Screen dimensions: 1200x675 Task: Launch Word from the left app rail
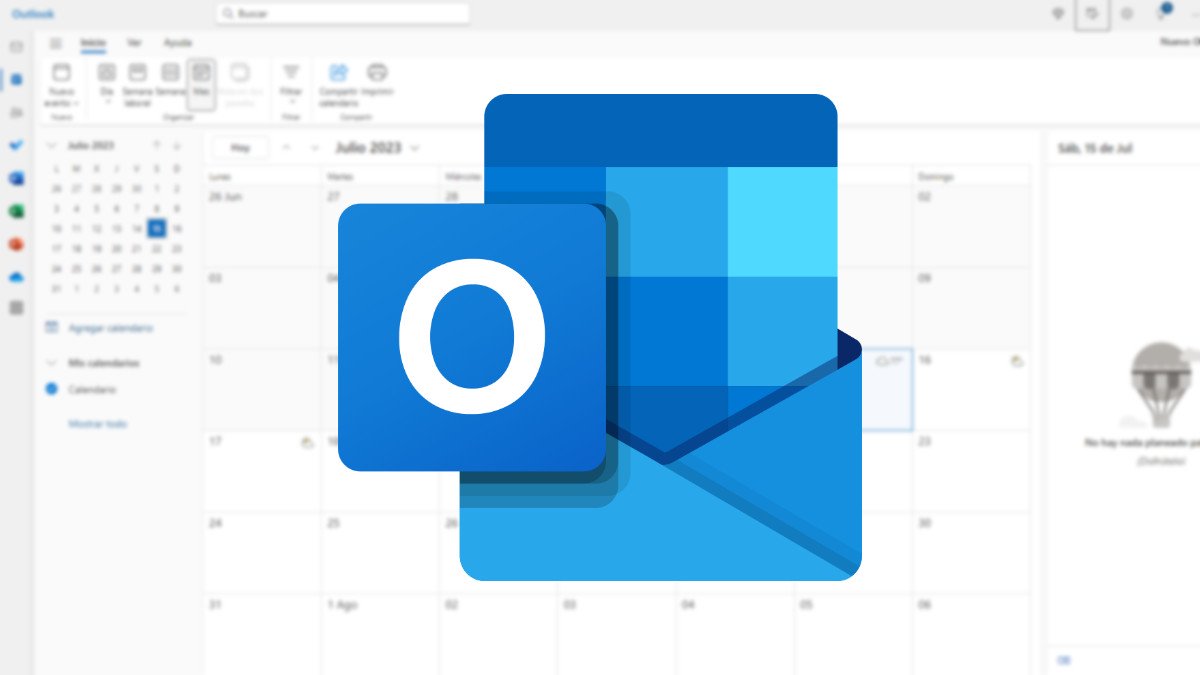[x=16, y=178]
